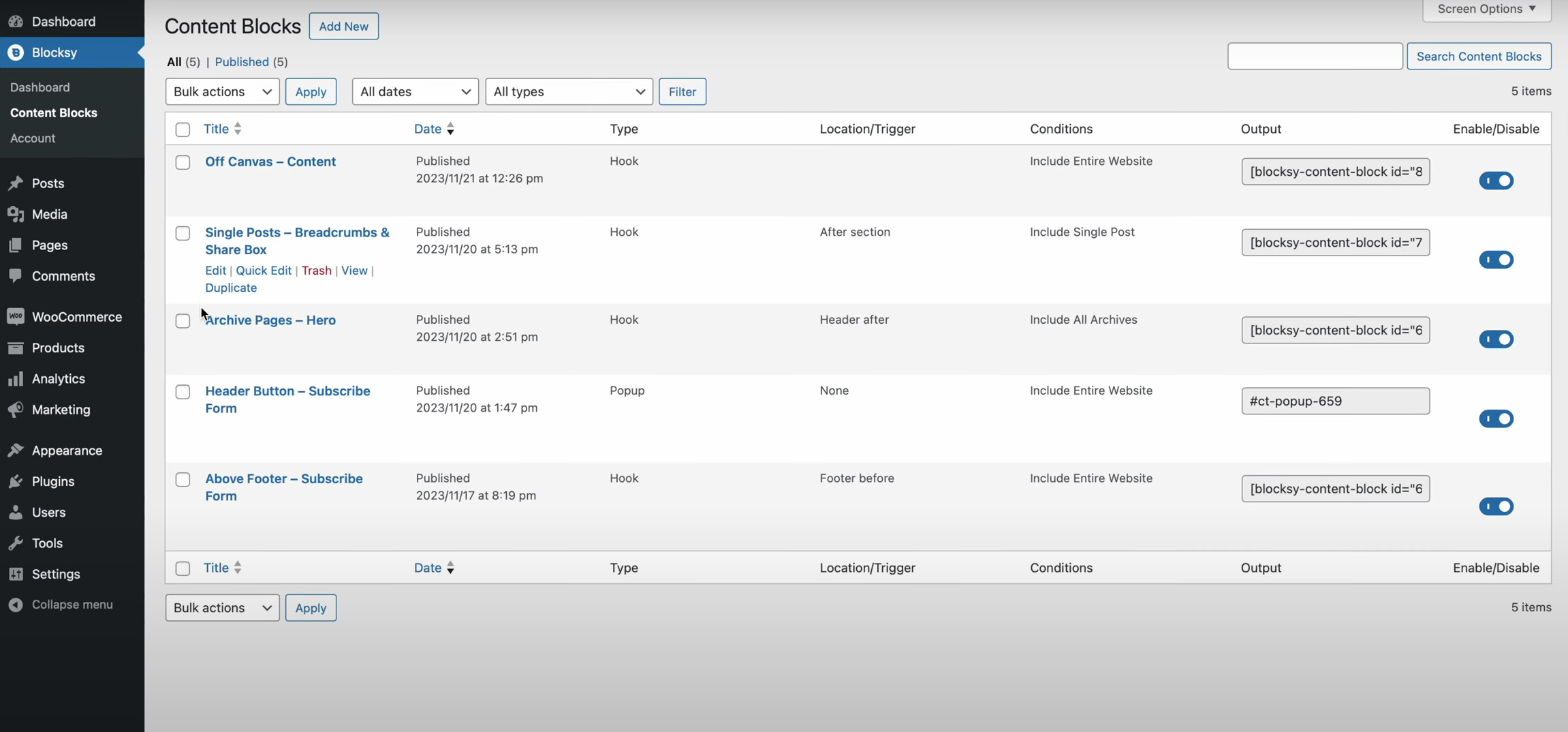
Task: Click the Collapse menu arrow icon
Action: [16, 605]
